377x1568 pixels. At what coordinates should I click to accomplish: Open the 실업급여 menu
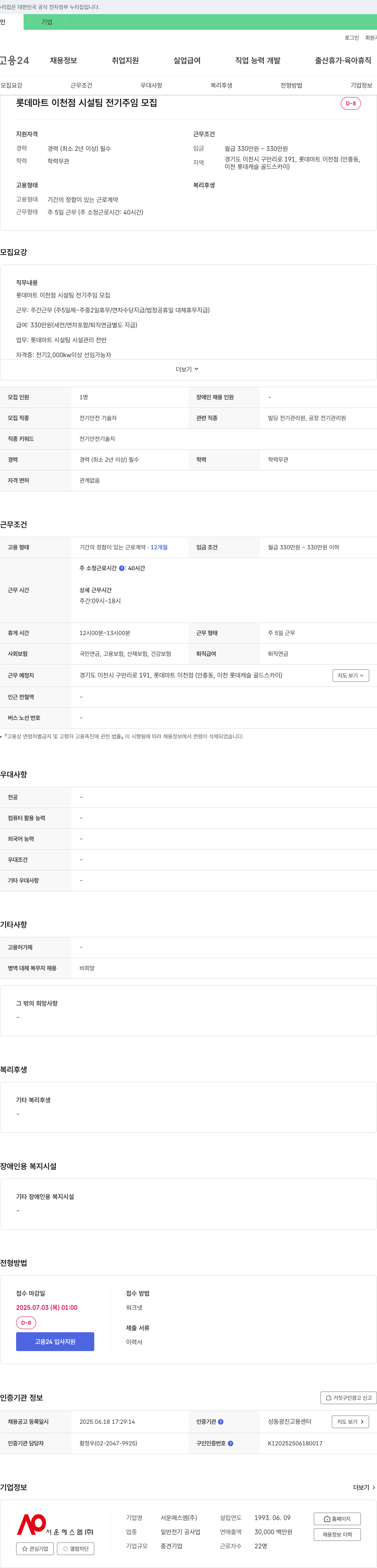[x=187, y=60]
